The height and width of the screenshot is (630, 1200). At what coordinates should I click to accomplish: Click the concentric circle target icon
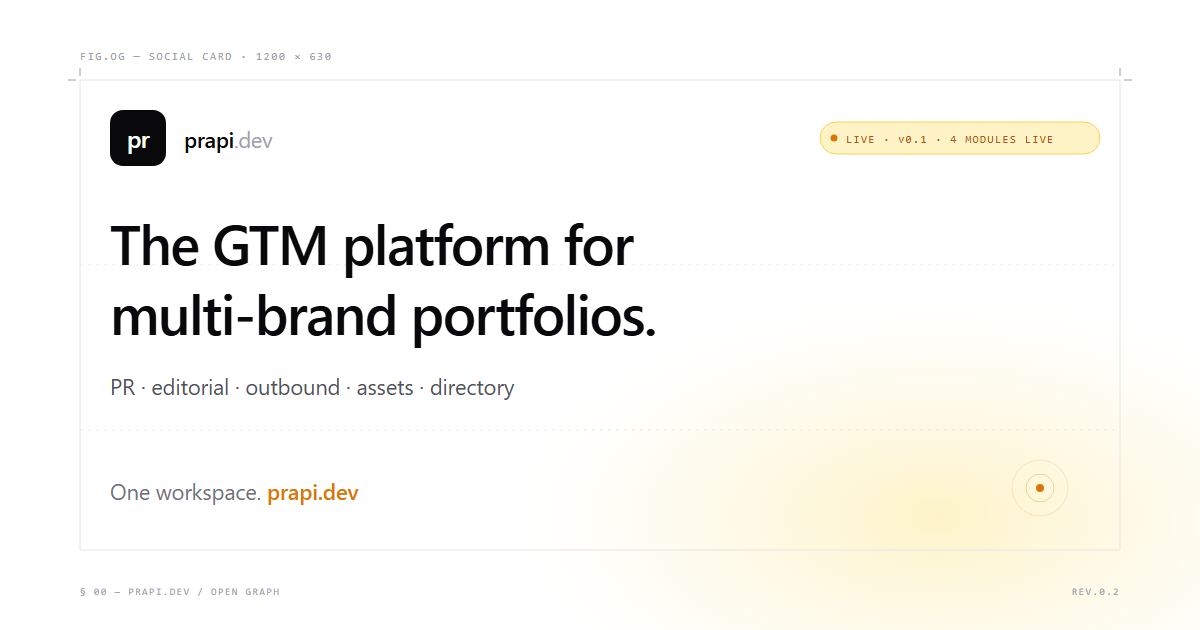click(1040, 488)
